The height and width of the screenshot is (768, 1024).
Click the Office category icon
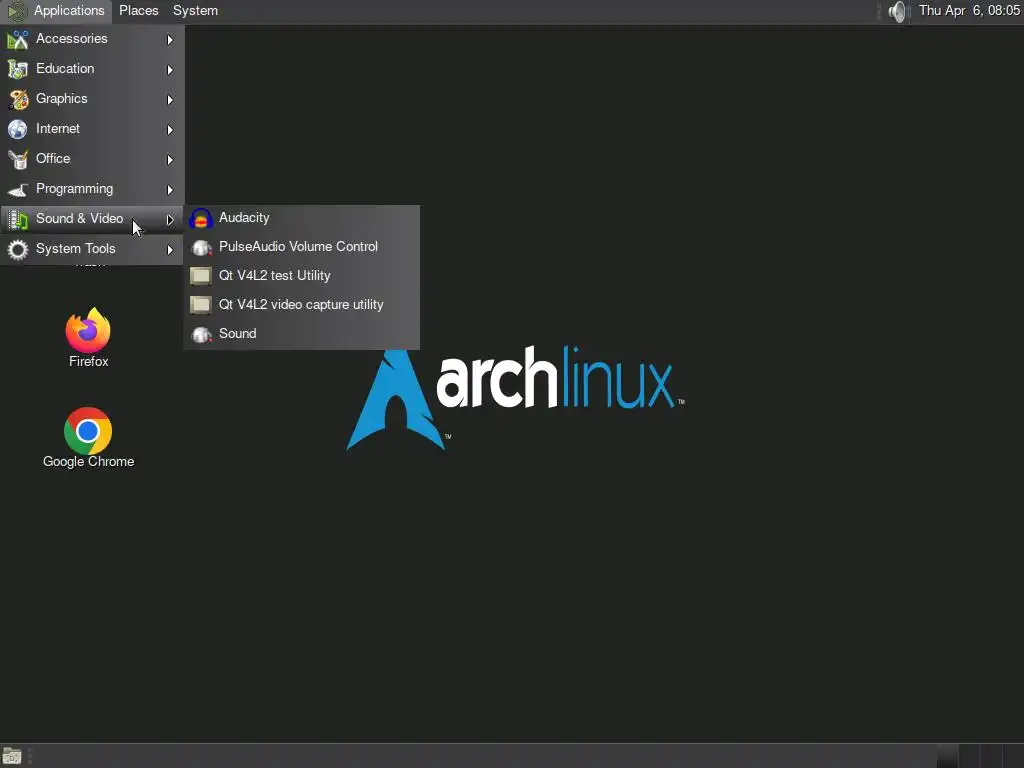click(18, 159)
